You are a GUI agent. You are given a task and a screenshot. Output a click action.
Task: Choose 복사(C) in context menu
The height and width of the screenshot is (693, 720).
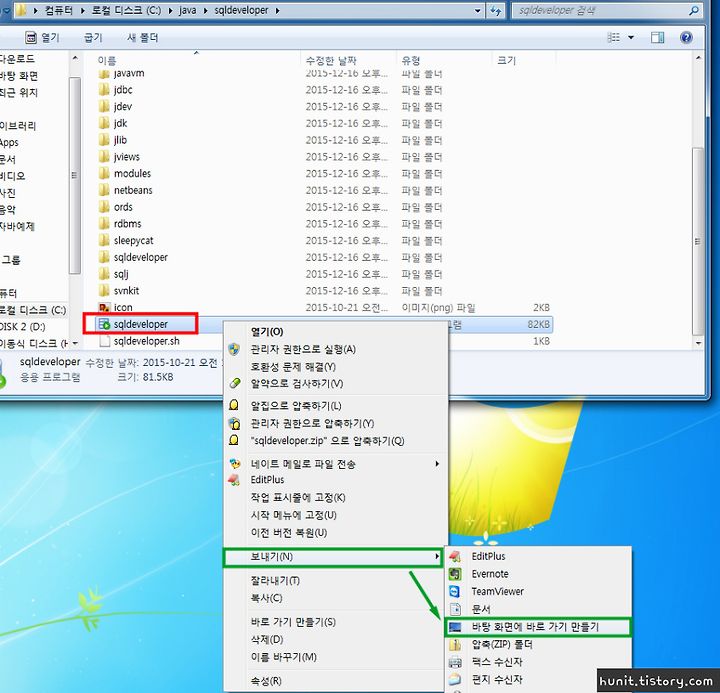pyautogui.click(x=266, y=598)
